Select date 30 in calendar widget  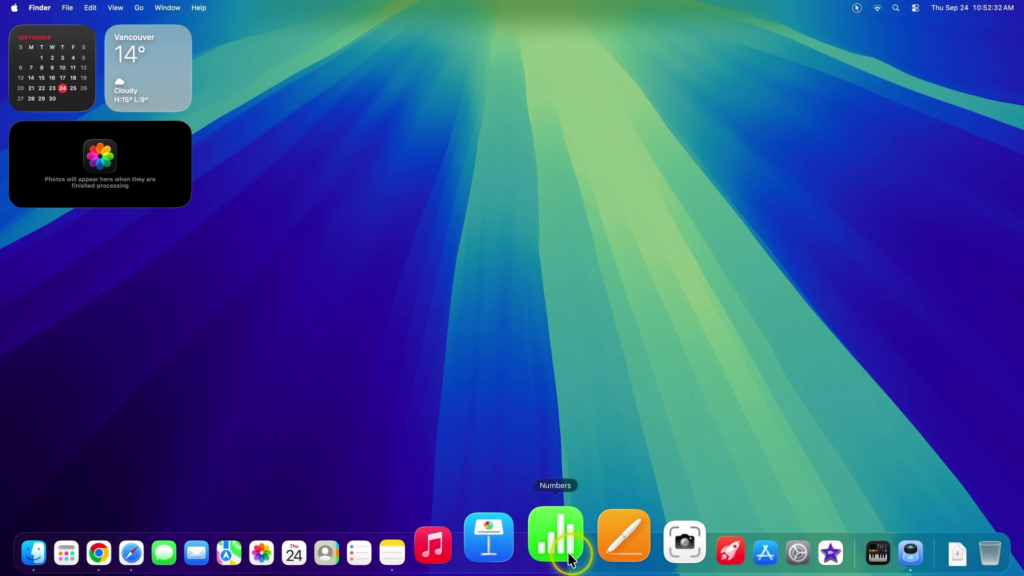coord(52,99)
